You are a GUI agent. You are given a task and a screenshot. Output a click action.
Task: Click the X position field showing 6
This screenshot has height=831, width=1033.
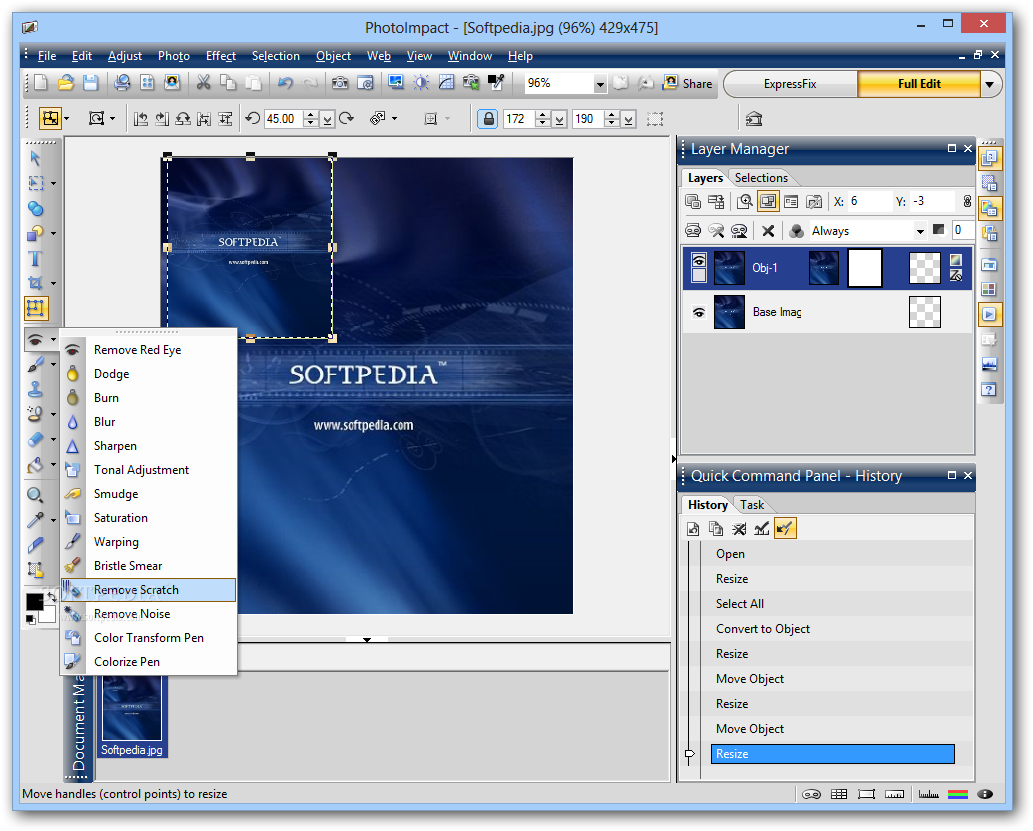point(868,201)
